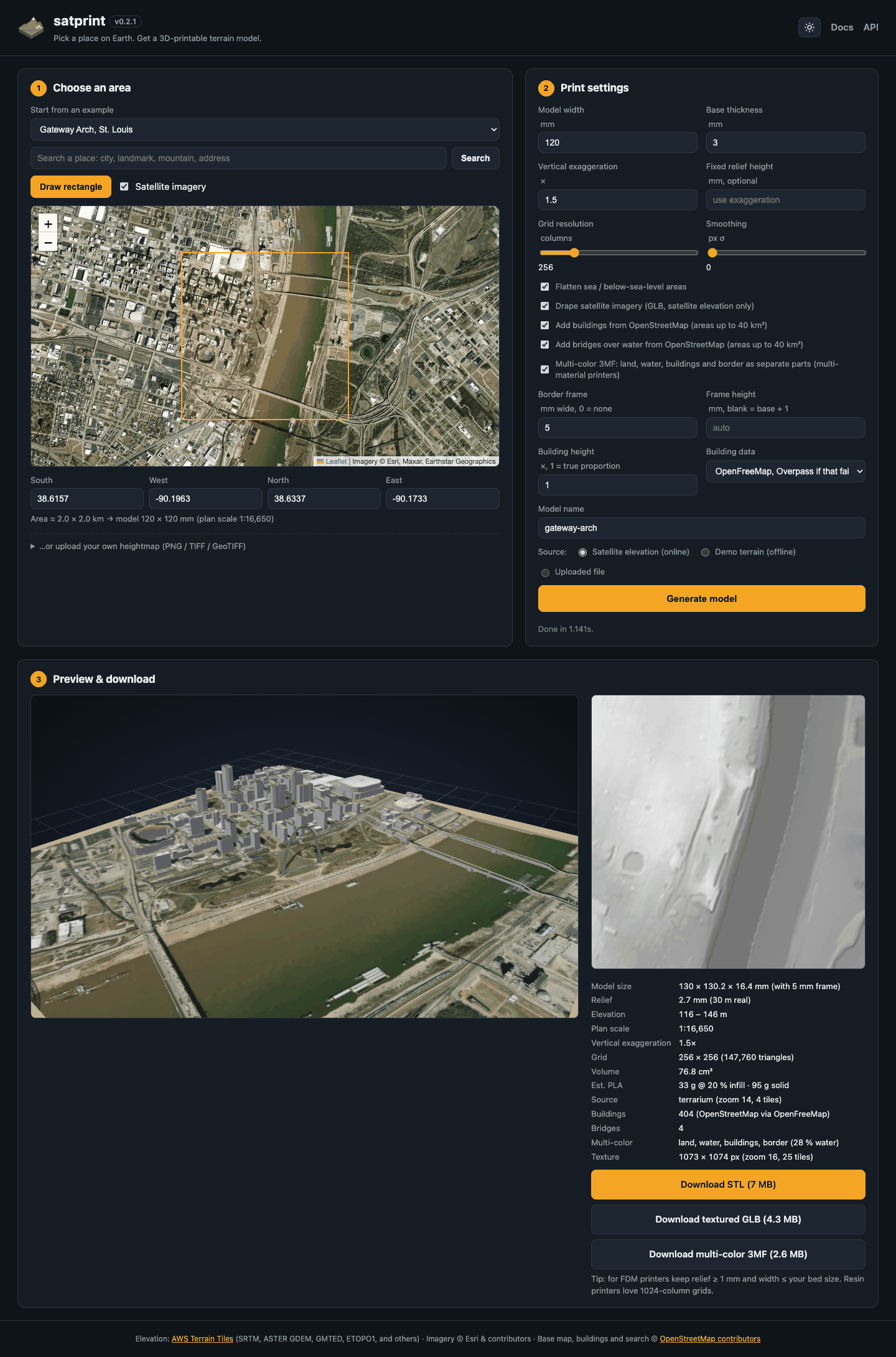Click the "76.8 cm³" volume value
Screen dimensions: 896x1357
coord(695,1072)
